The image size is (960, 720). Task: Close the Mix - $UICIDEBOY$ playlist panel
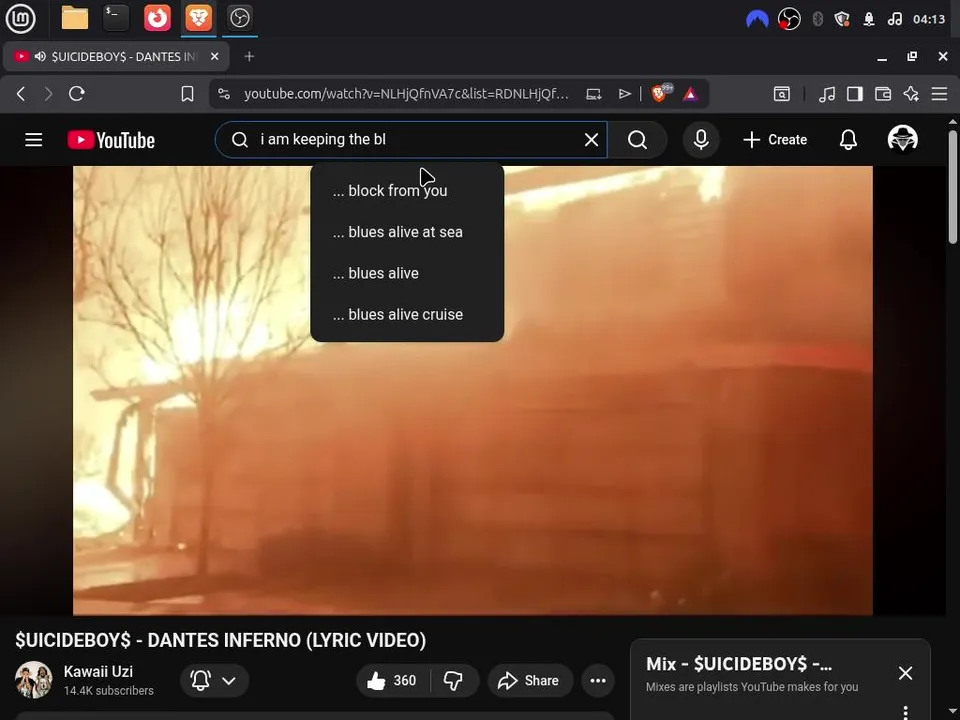pos(906,673)
